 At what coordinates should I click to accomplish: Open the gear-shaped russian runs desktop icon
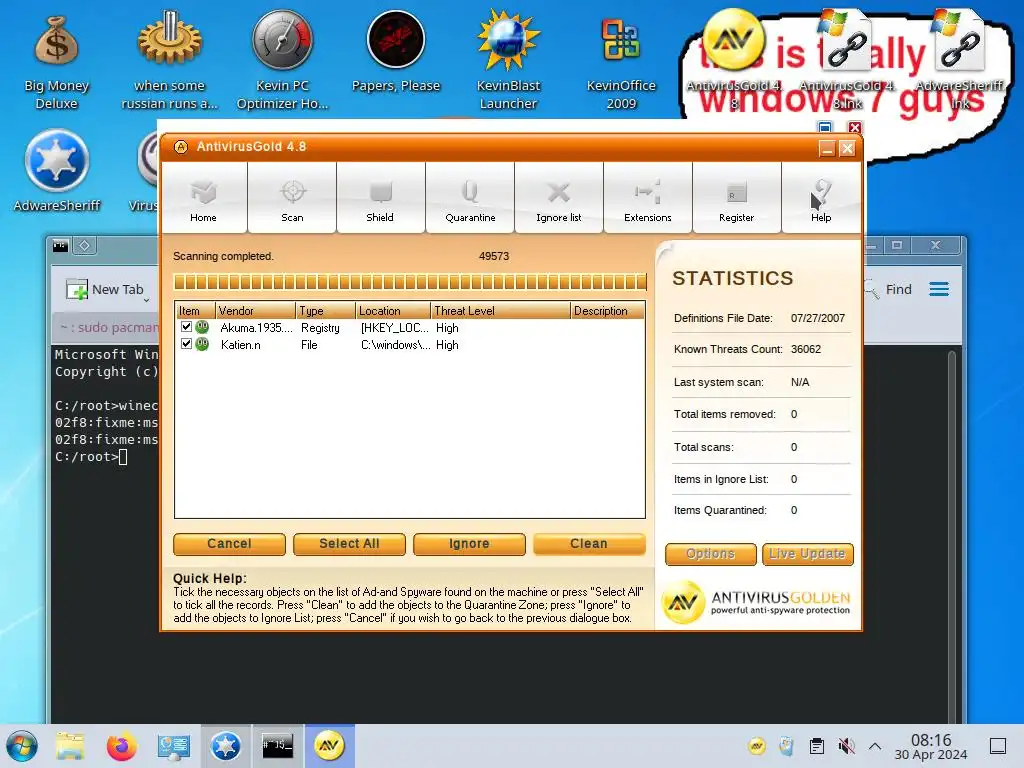(169, 62)
